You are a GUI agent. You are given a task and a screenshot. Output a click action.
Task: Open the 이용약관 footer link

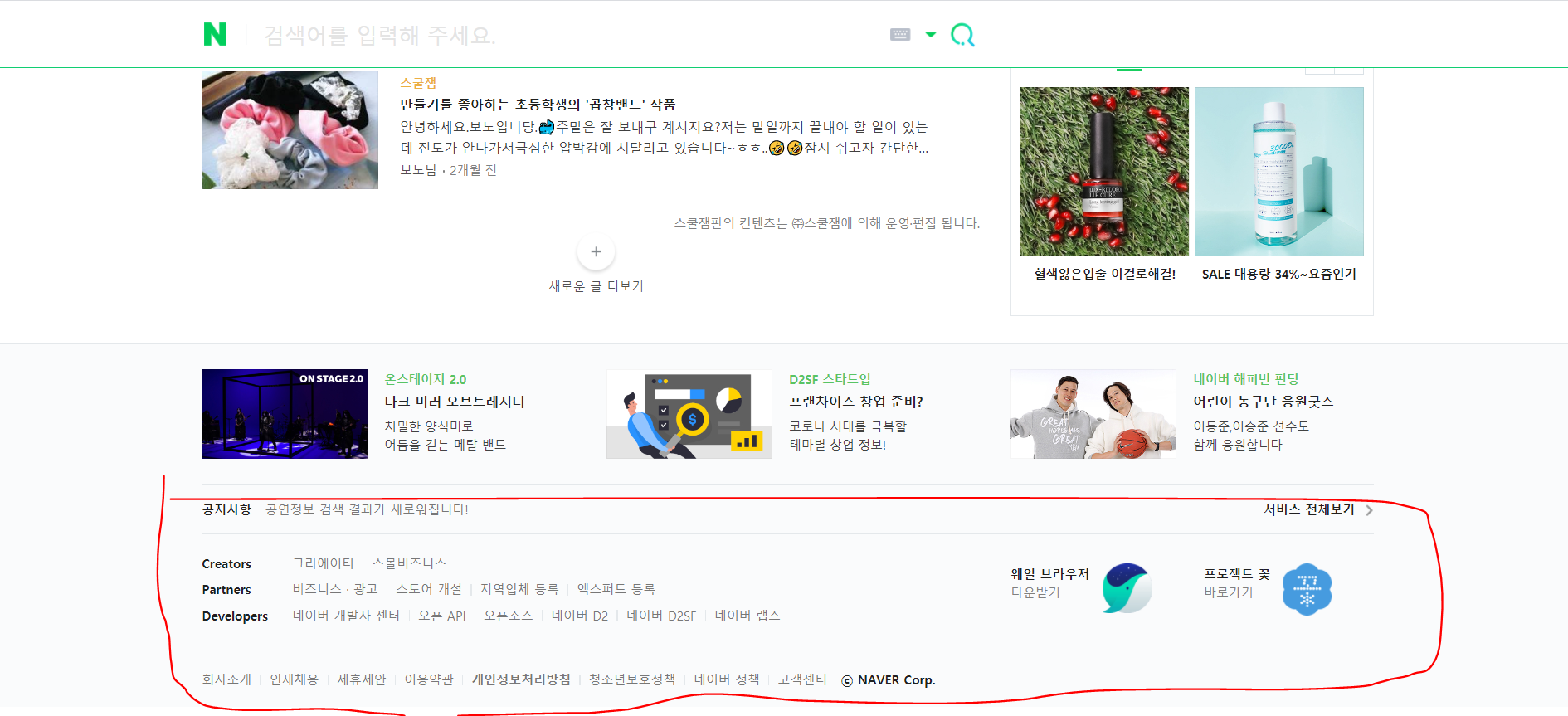pos(429,679)
